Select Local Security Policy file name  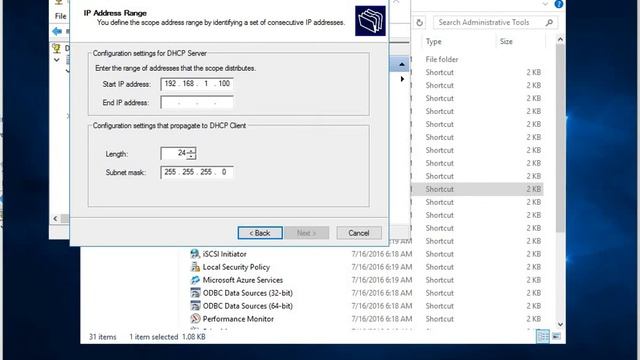coord(236,267)
